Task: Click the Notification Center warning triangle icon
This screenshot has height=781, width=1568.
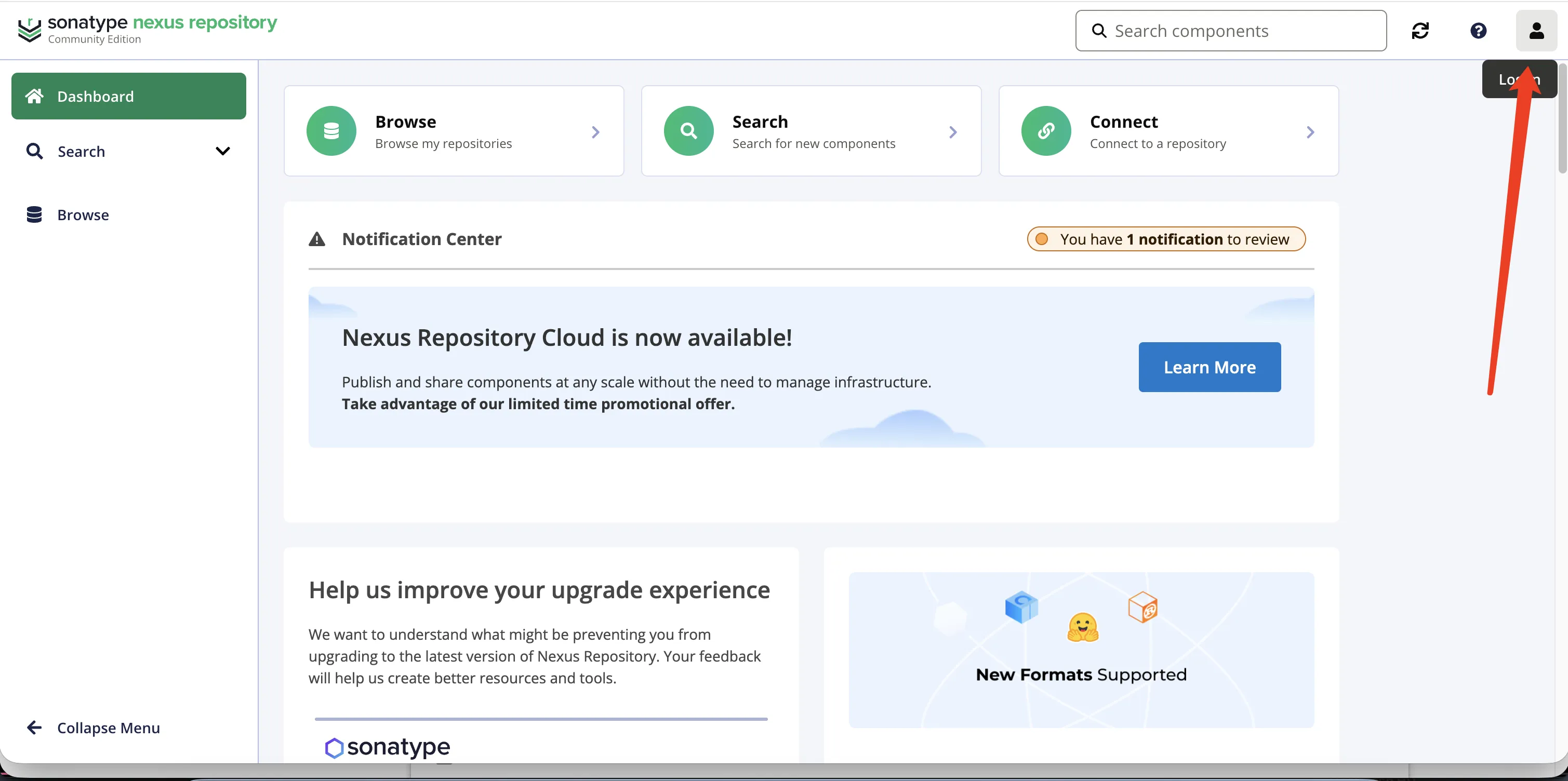Action: click(317, 239)
